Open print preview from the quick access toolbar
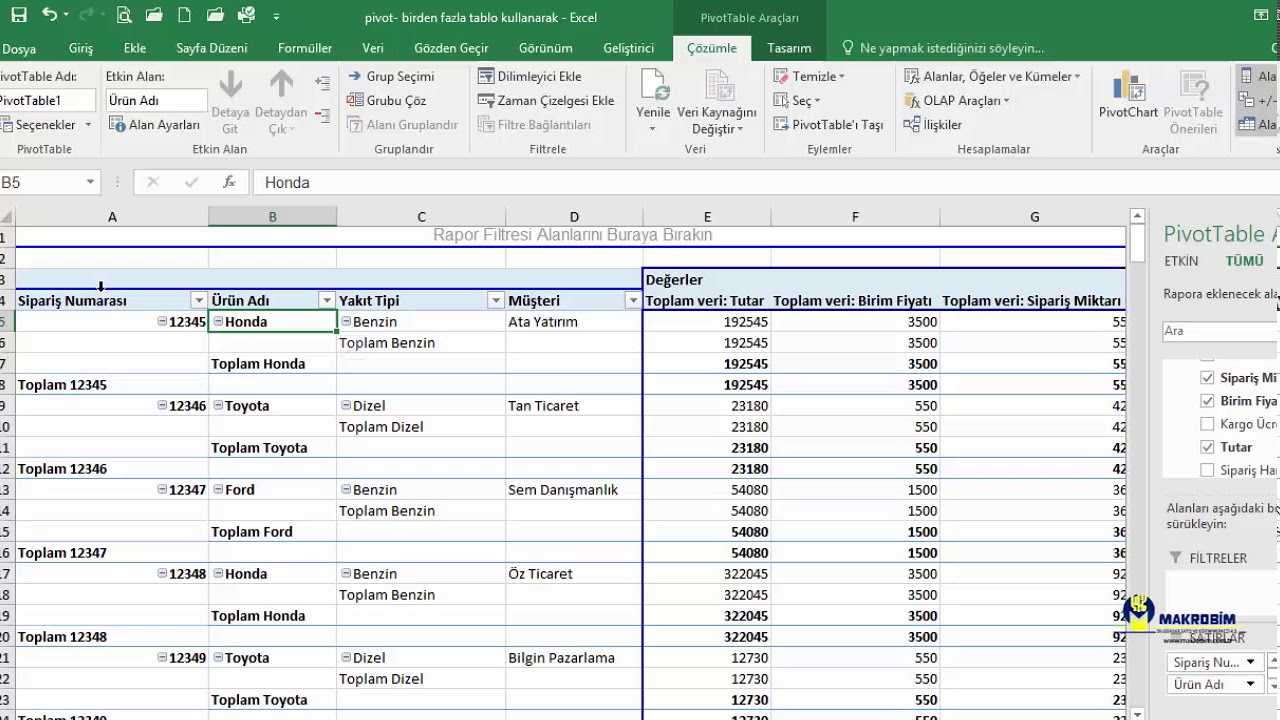1280x720 pixels. (124, 16)
